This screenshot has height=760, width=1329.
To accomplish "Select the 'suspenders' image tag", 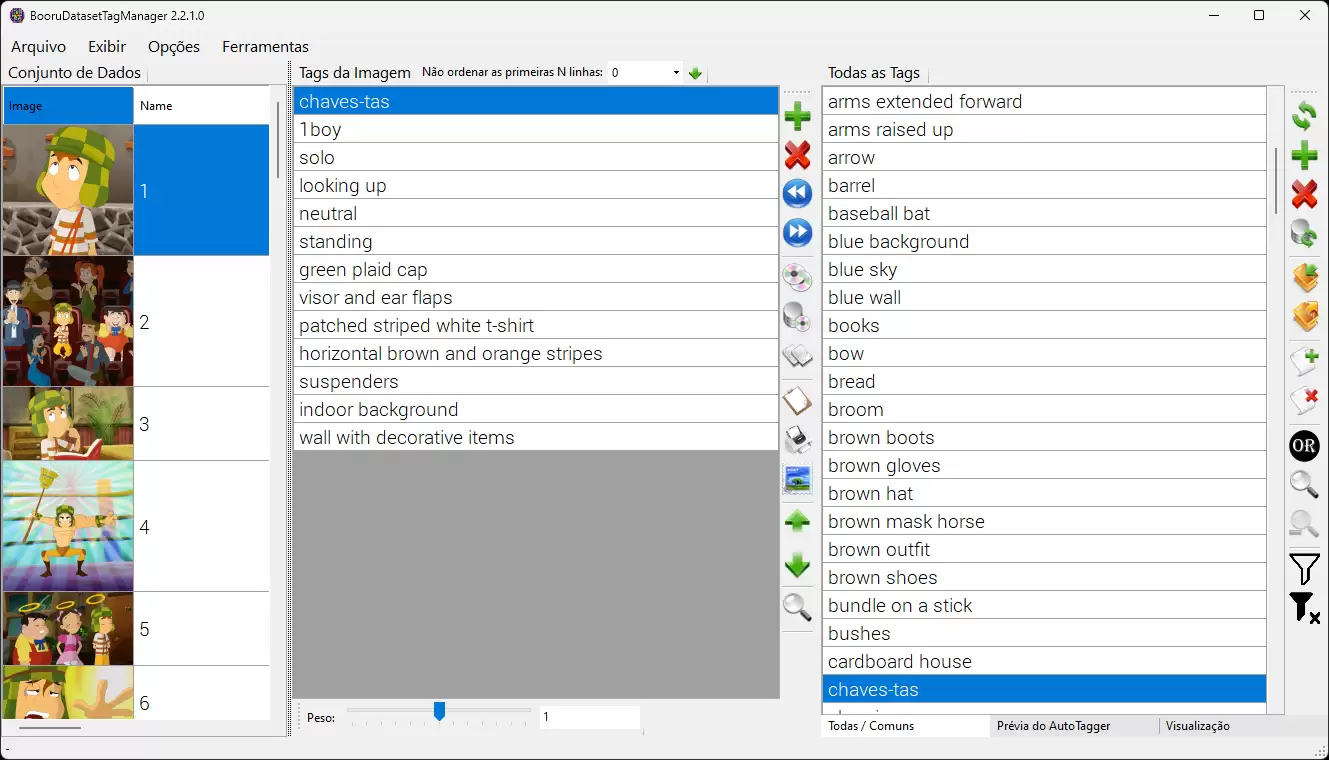I will [x=536, y=381].
